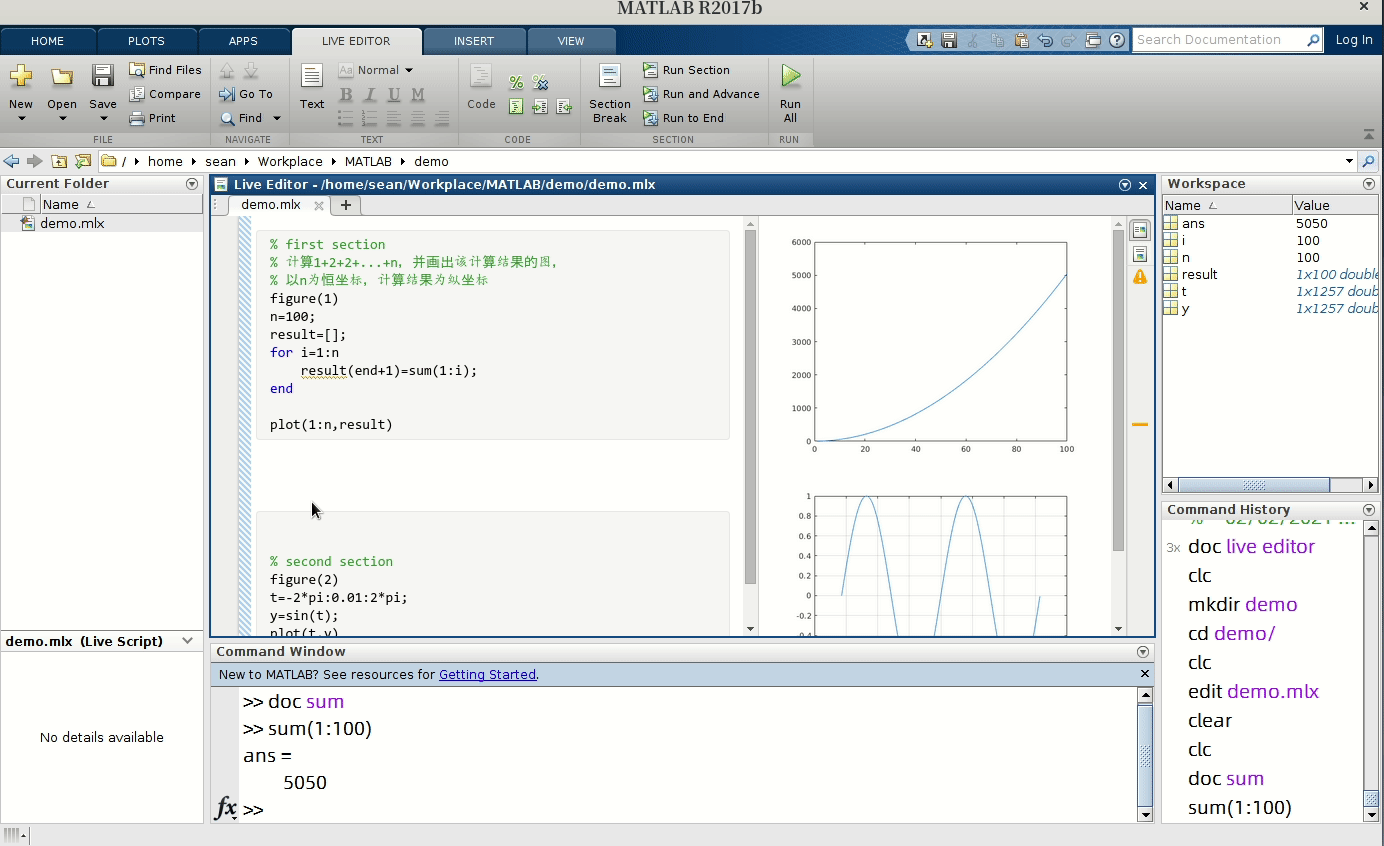Viewport: 1384px width, 846px height.
Task: Follow the Getting Started link
Action: click(x=487, y=674)
